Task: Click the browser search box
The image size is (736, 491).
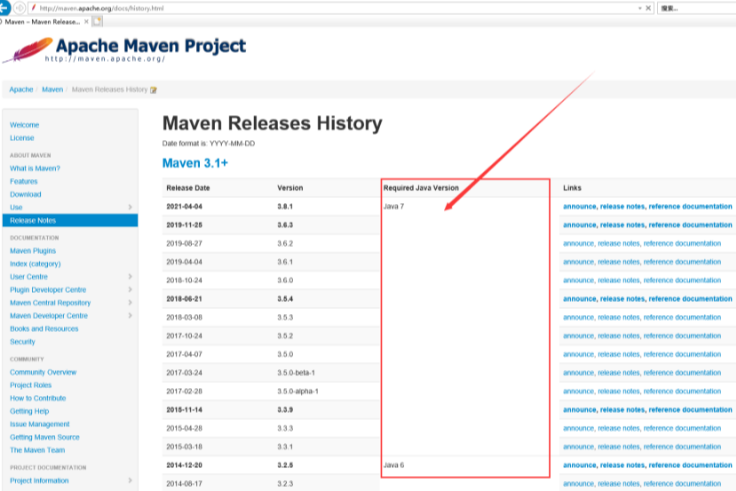Action: pos(697,8)
